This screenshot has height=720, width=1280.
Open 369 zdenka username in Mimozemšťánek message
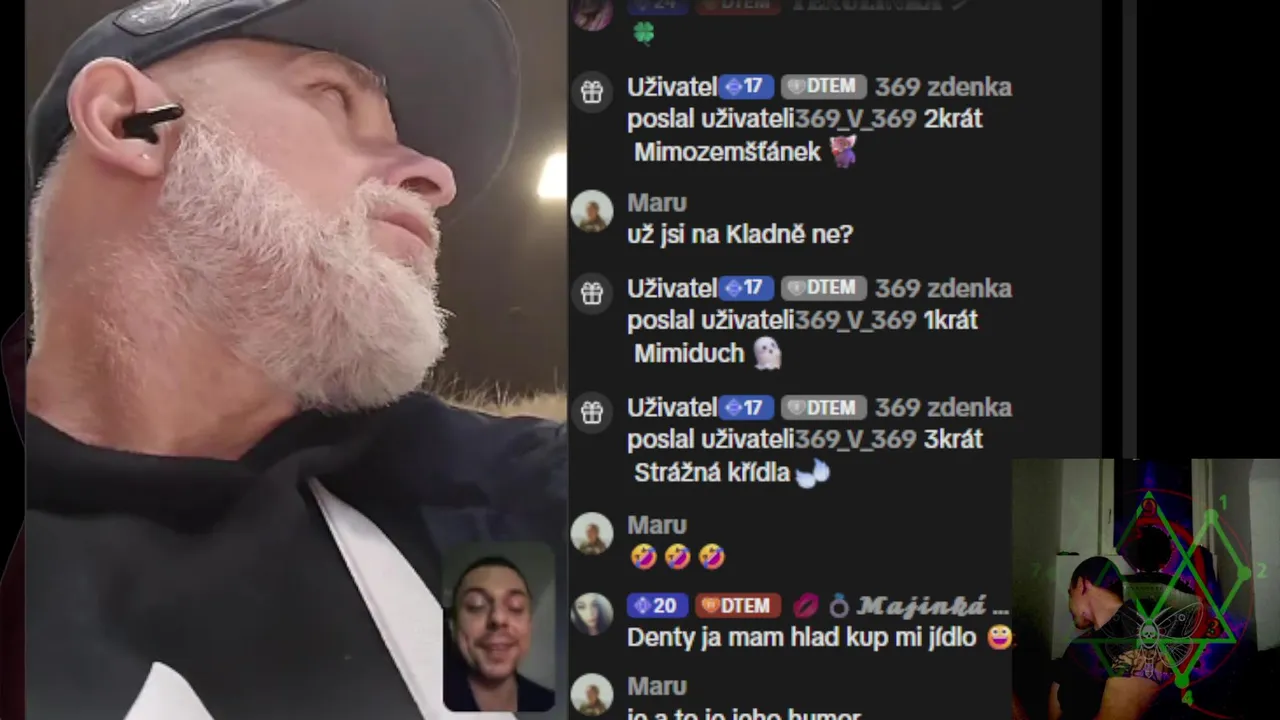pyautogui.click(x=943, y=87)
